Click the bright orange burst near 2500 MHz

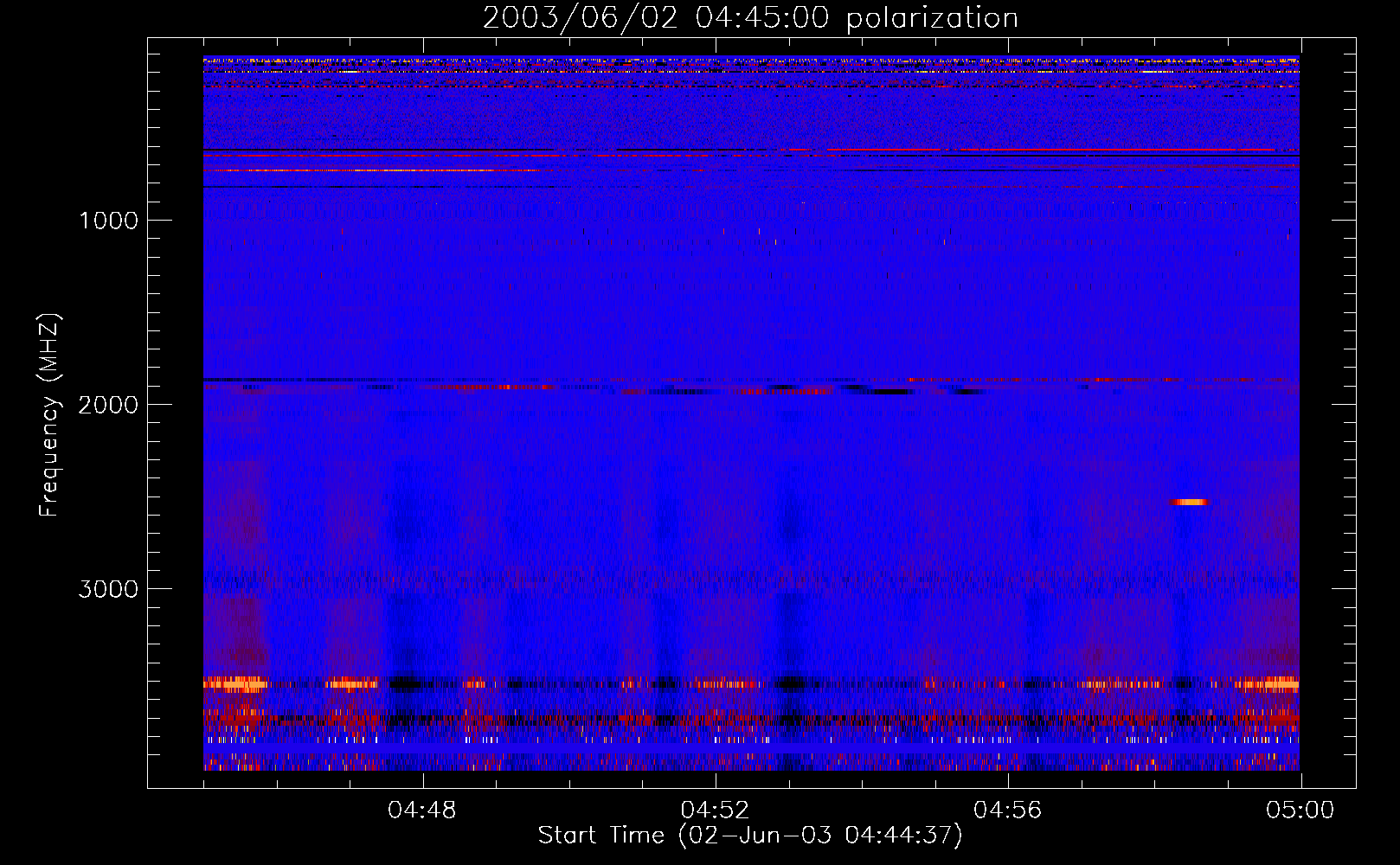pyautogui.click(x=1189, y=502)
